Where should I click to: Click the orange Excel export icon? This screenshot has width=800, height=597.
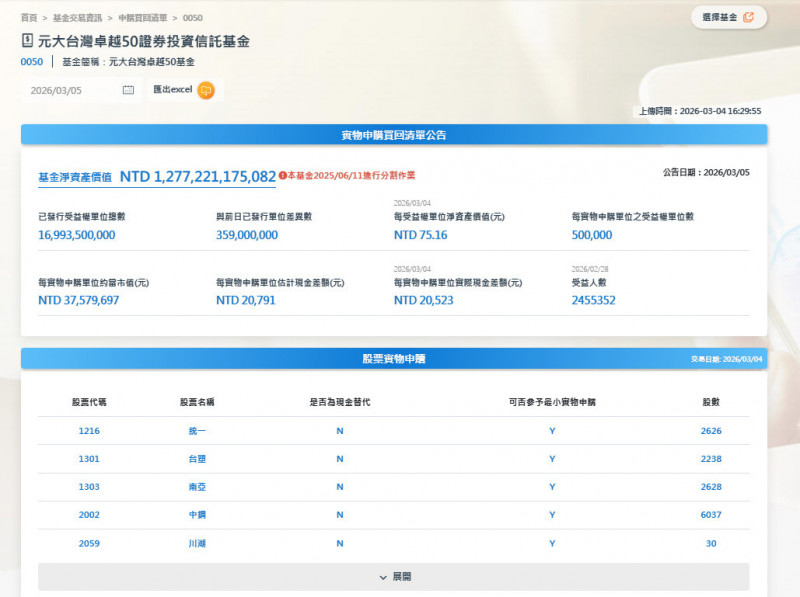[x=206, y=90]
